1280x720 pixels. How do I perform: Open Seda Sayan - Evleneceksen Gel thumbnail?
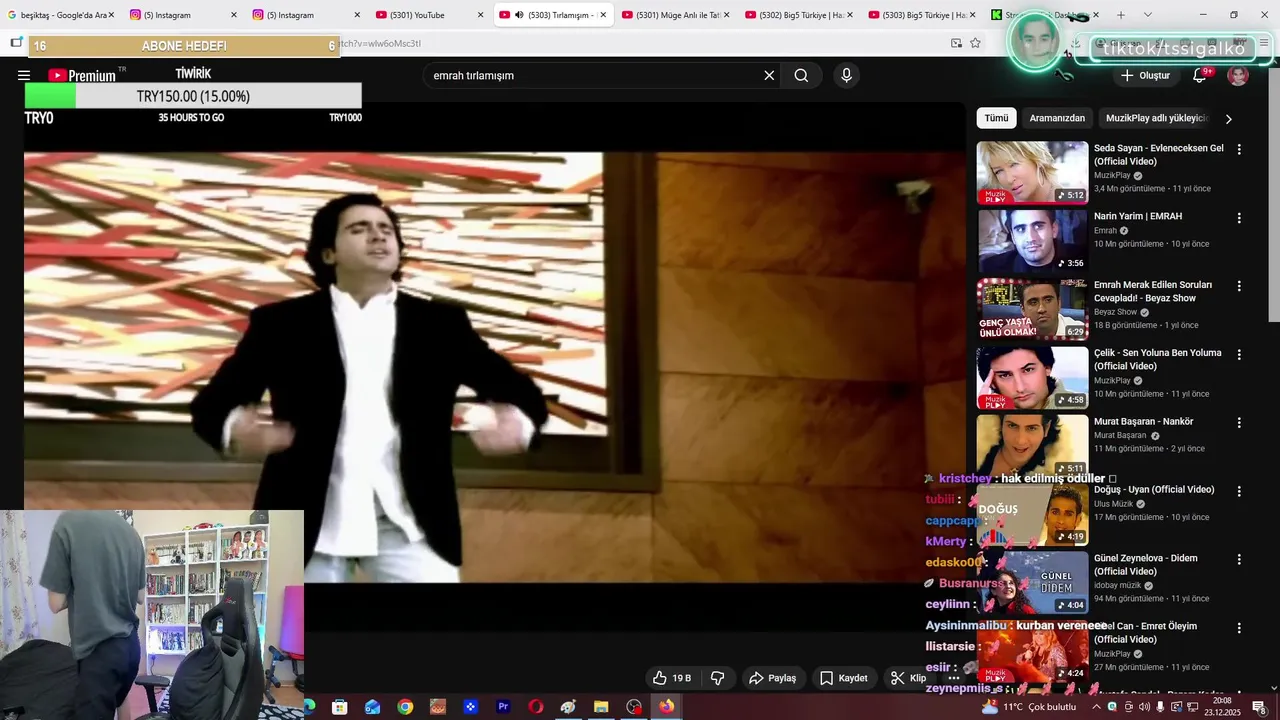(x=1032, y=172)
